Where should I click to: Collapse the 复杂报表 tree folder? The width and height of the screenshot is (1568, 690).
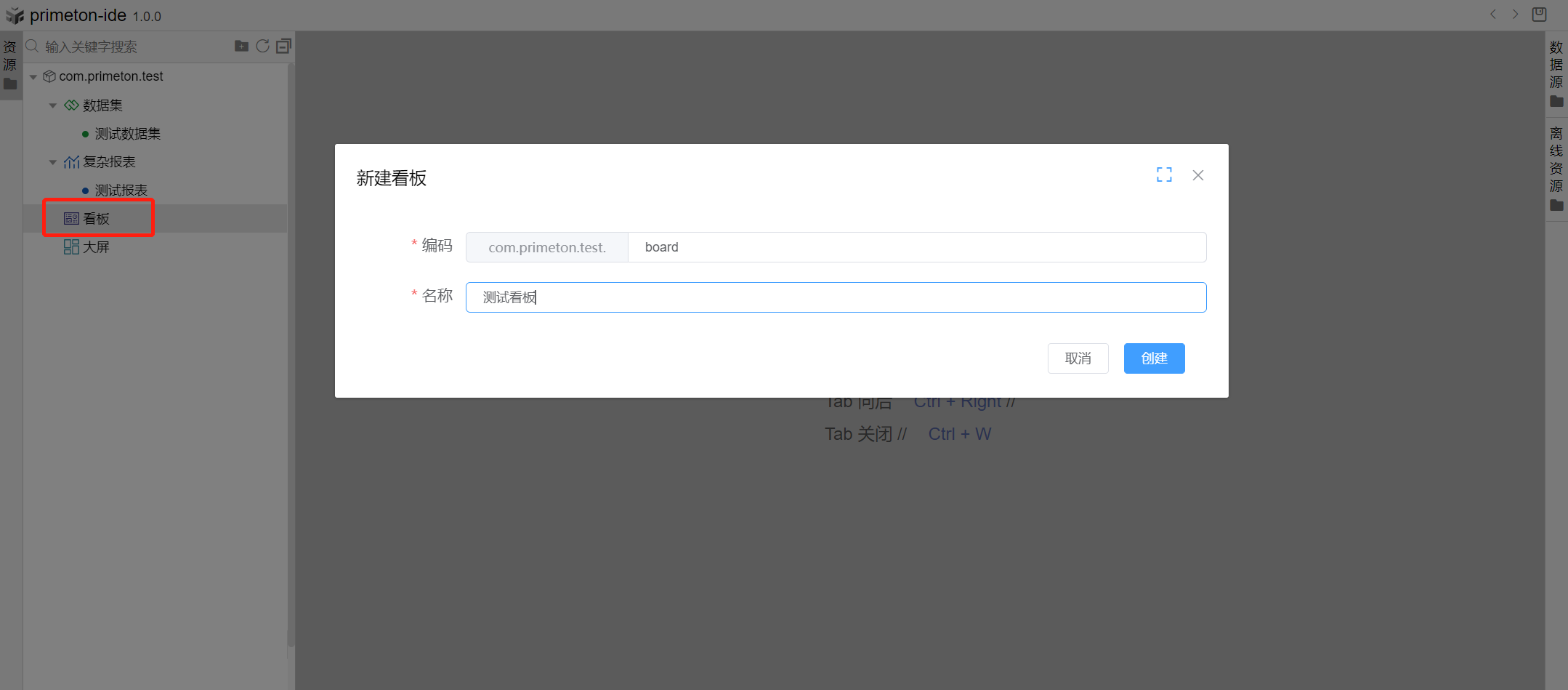(x=53, y=163)
